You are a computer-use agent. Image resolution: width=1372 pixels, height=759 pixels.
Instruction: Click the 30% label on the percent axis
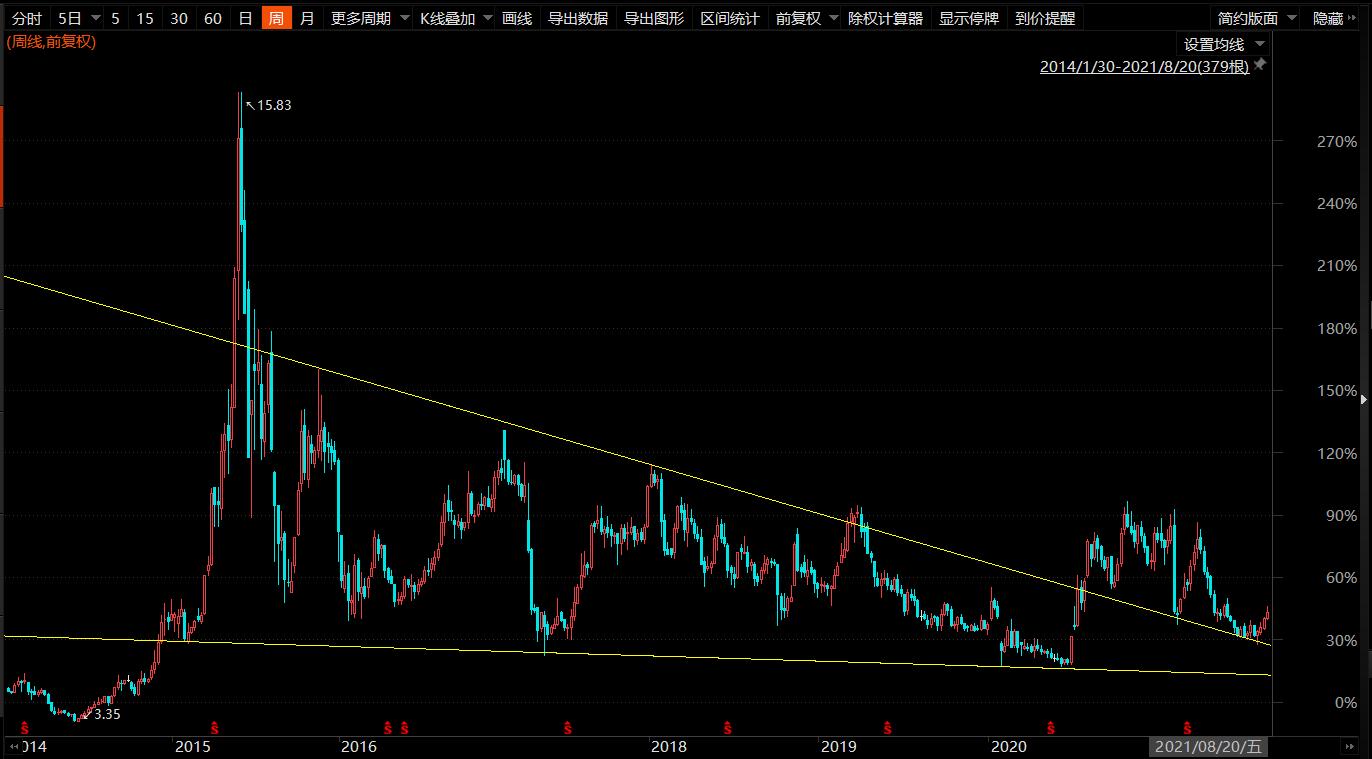pyautogui.click(x=1342, y=640)
